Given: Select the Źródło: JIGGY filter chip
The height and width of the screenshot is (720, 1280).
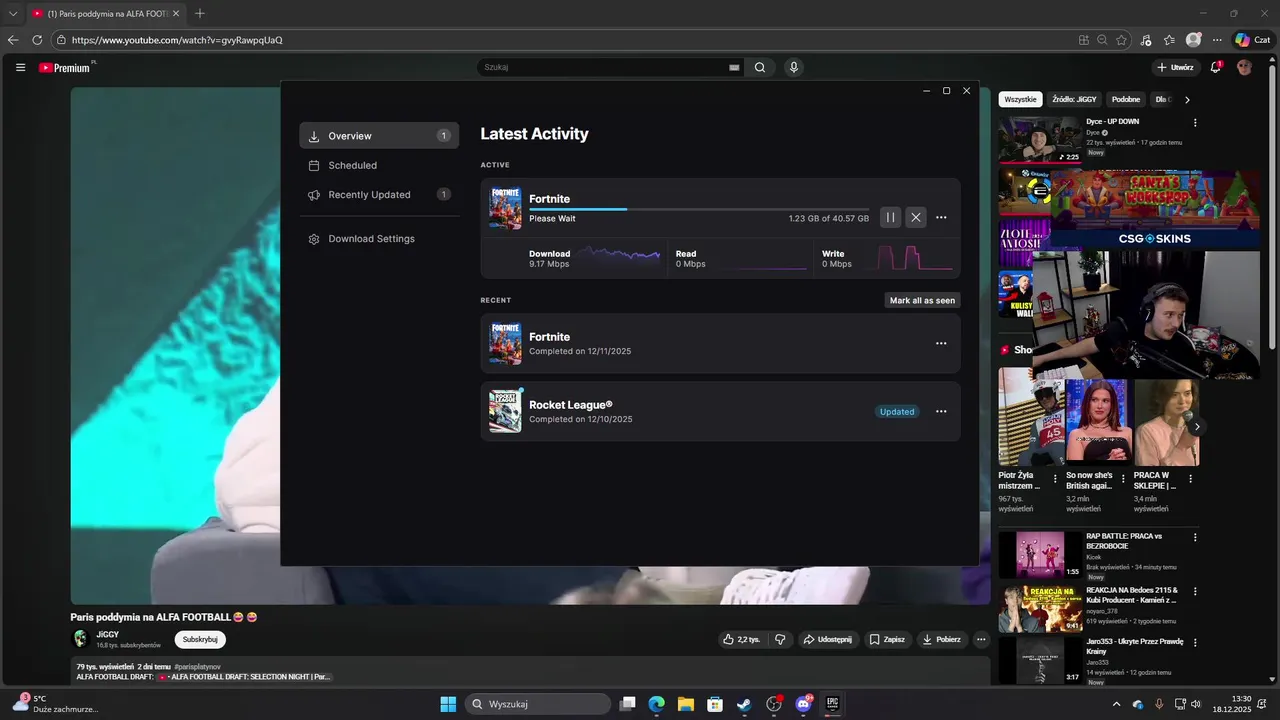Looking at the screenshot, I should tap(1074, 99).
